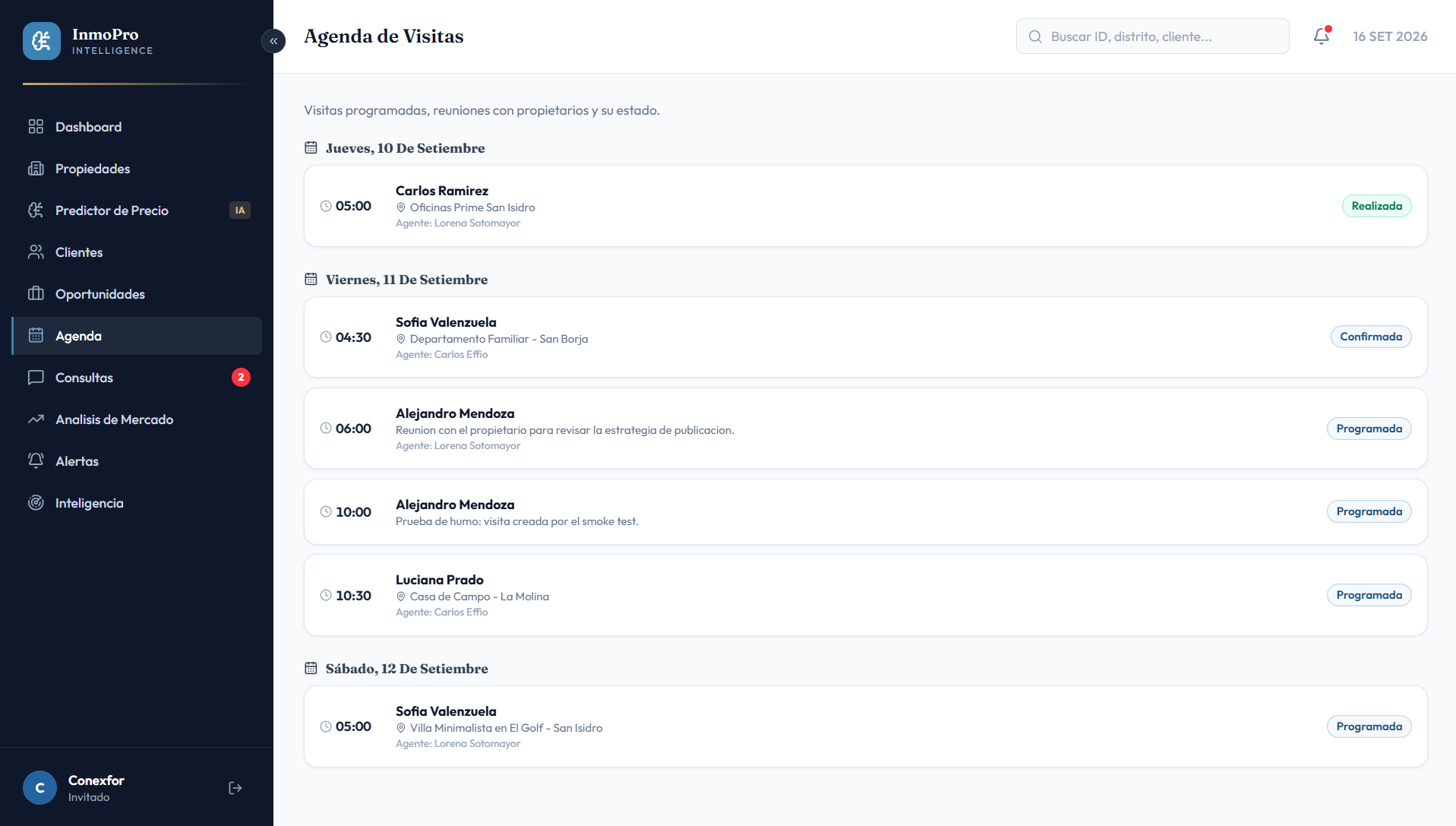Image resolution: width=1456 pixels, height=826 pixels.
Task: Select the Luciana Prado visit name
Action: (x=439, y=580)
